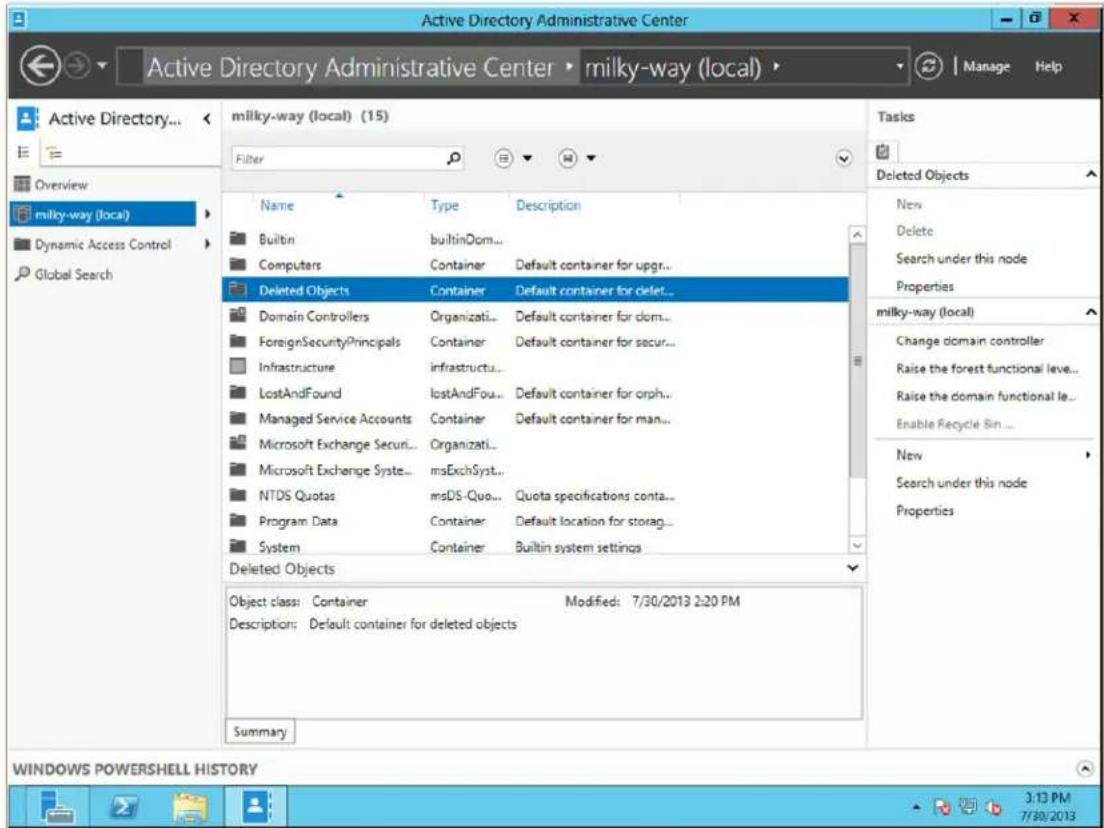The image size is (1104, 828).
Task: Click the list scrollbar up arrow
Action: click(857, 233)
